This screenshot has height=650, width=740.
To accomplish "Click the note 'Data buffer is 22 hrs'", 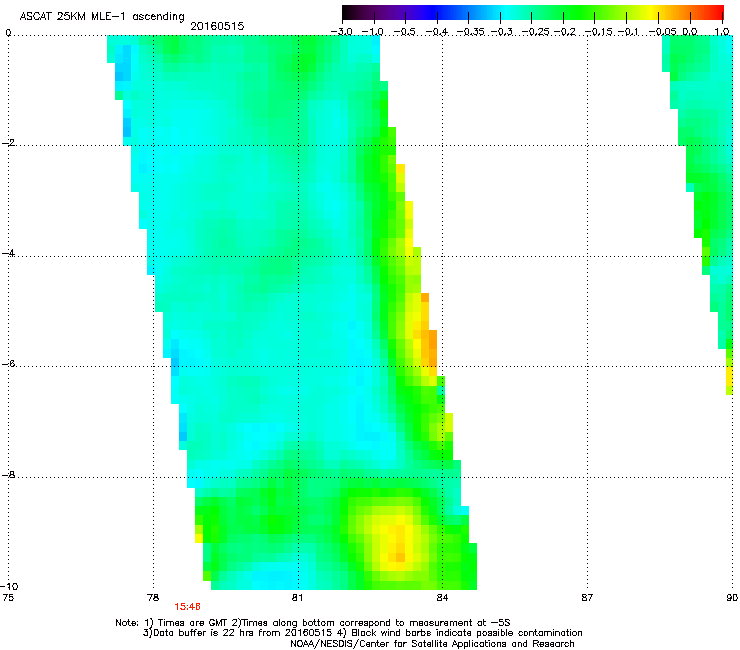I will (203, 633).
